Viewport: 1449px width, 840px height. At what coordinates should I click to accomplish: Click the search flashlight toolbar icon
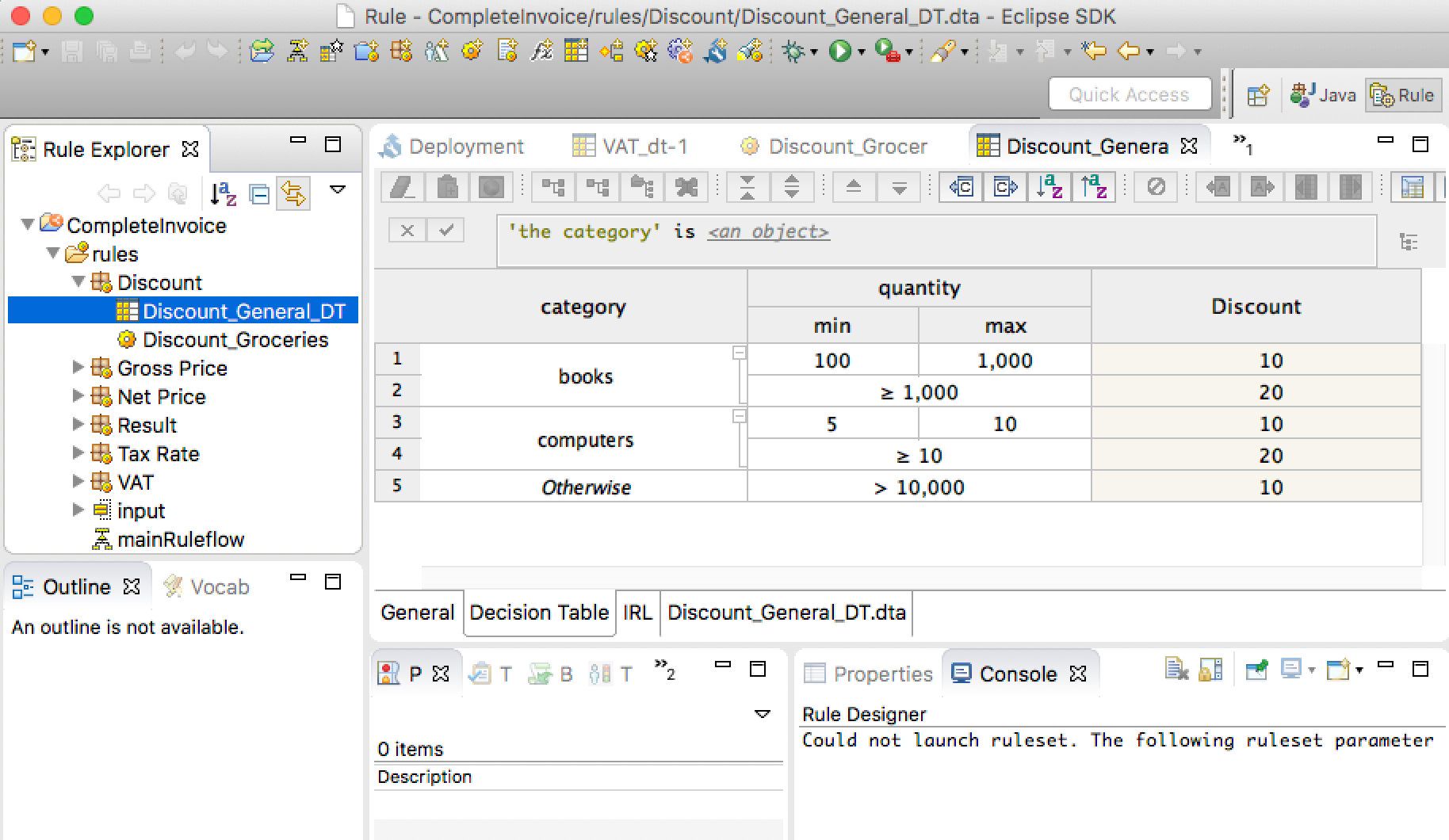942,52
